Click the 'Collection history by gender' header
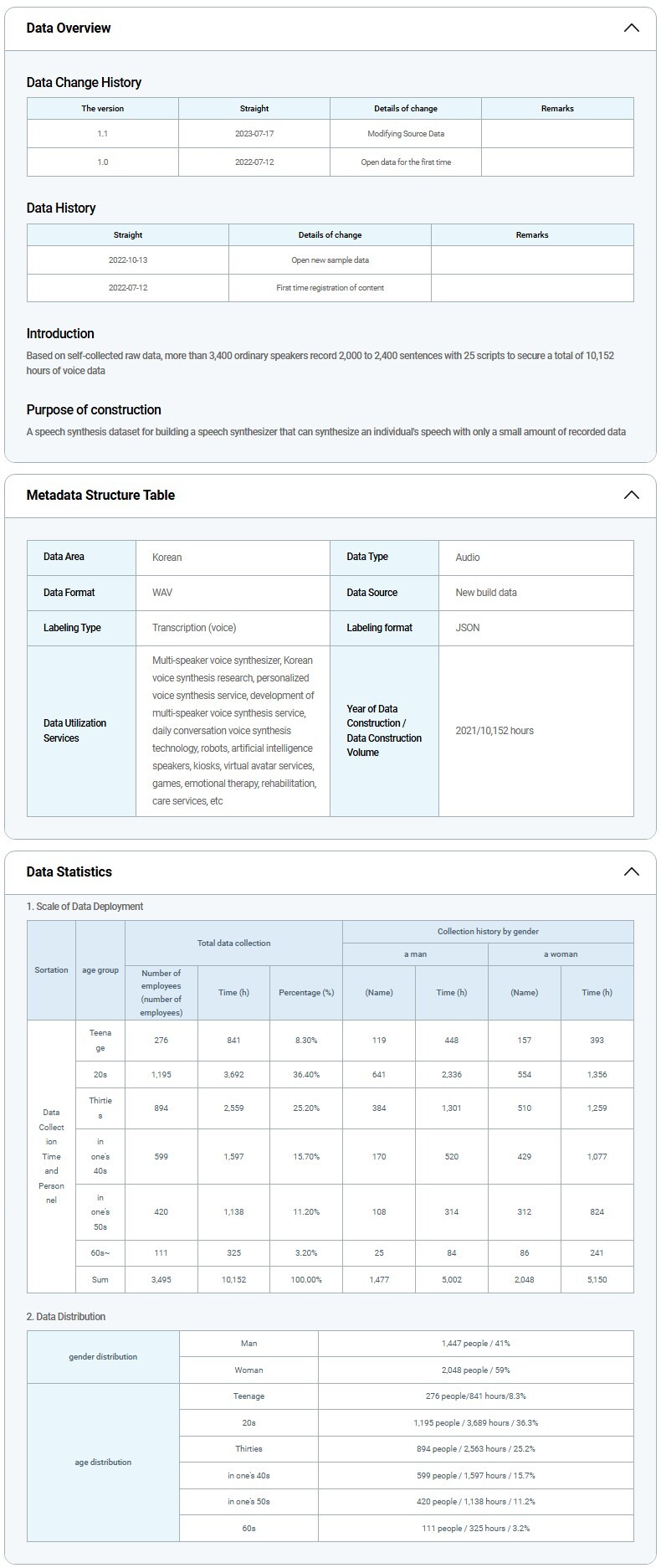The height and width of the screenshot is (1568, 661). coord(488,931)
